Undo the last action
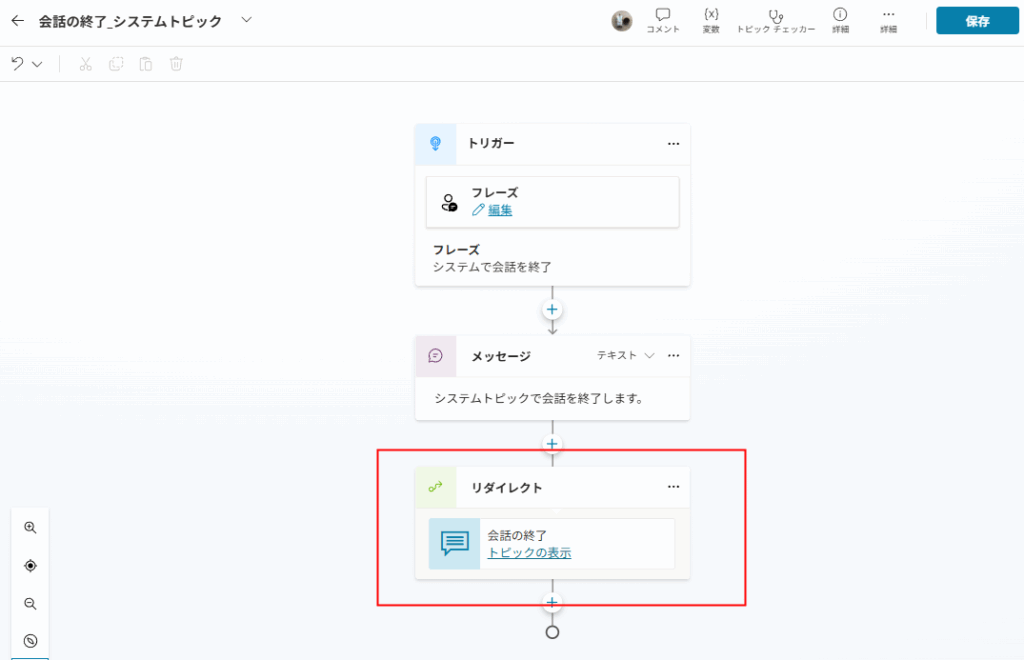The height and width of the screenshot is (660, 1024). point(18,64)
